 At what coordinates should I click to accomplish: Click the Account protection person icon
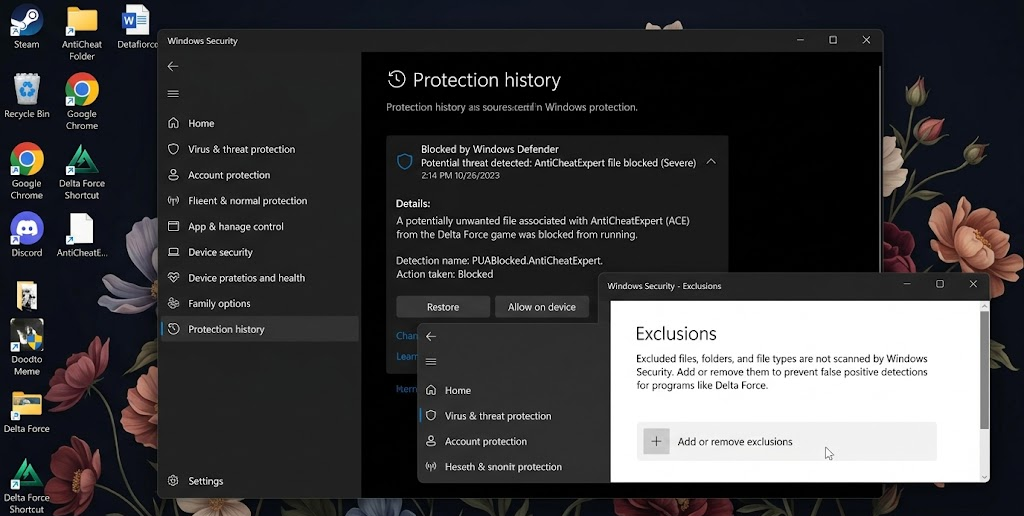[173, 174]
